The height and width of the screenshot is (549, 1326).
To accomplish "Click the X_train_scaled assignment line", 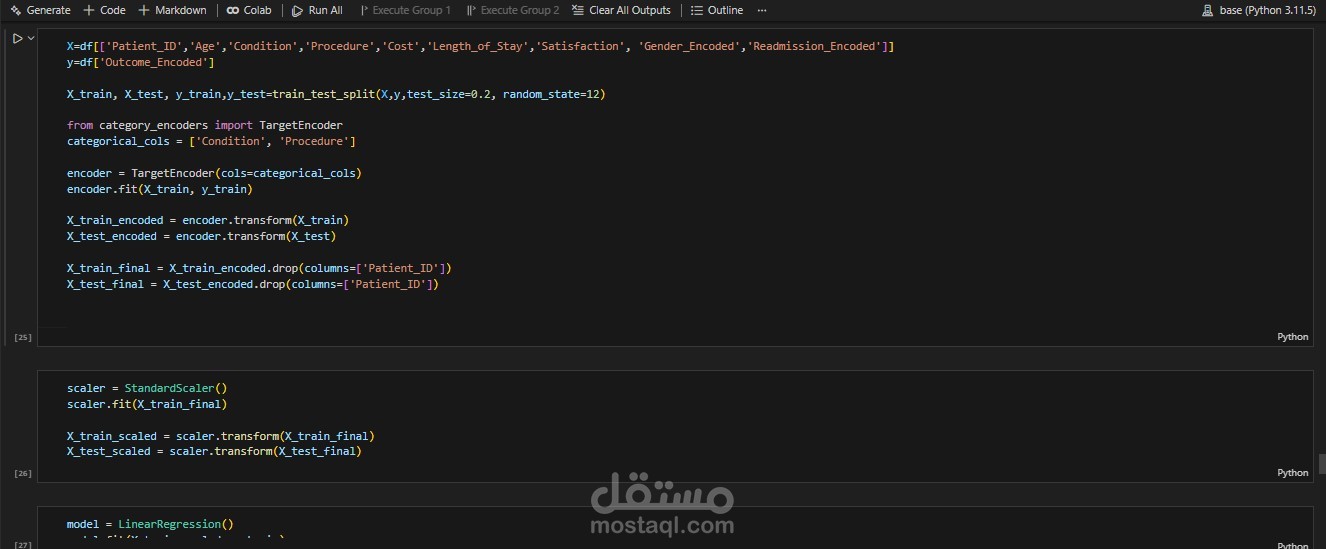I will coord(221,436).
